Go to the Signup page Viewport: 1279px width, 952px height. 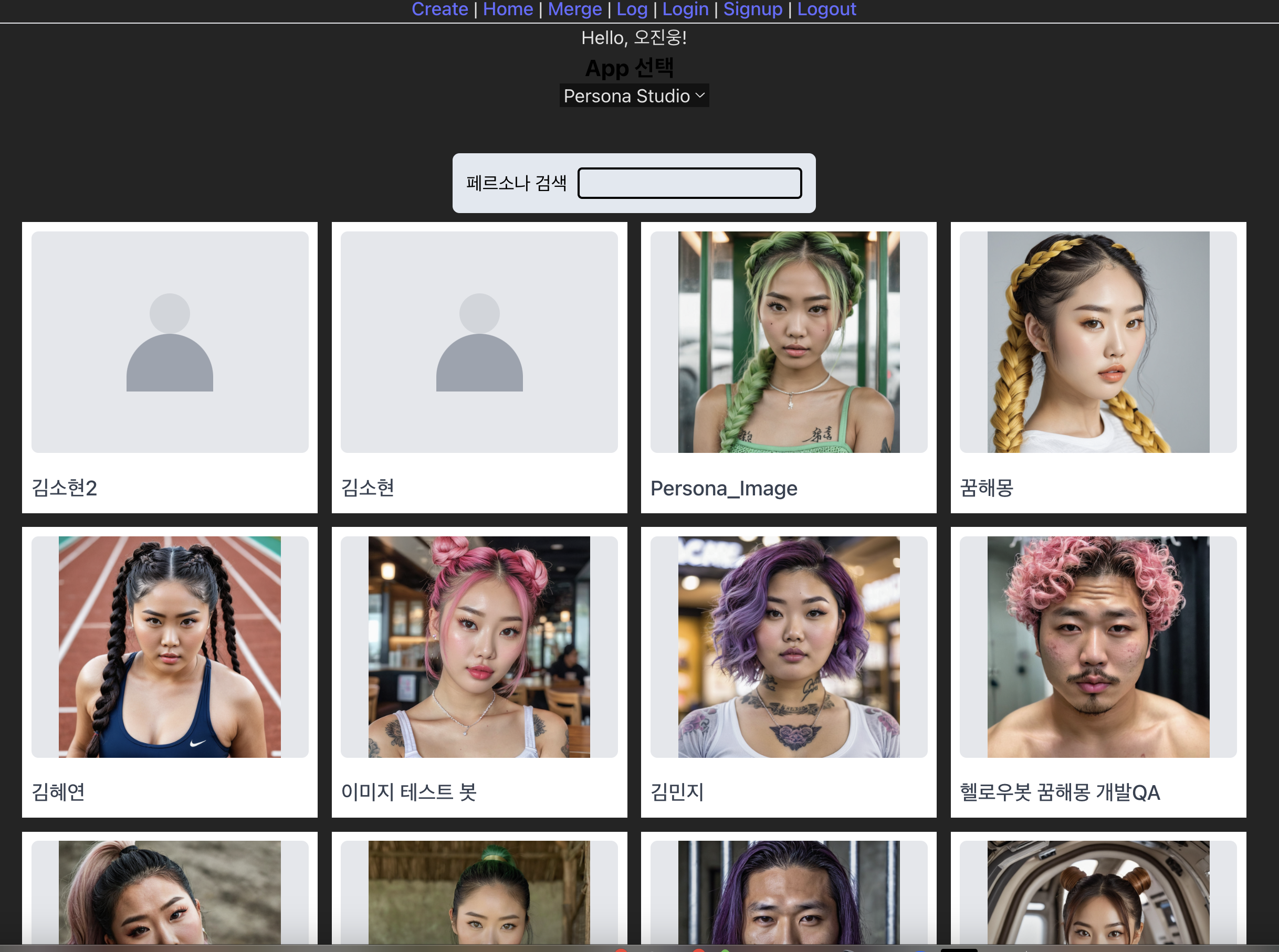[753, 8]
